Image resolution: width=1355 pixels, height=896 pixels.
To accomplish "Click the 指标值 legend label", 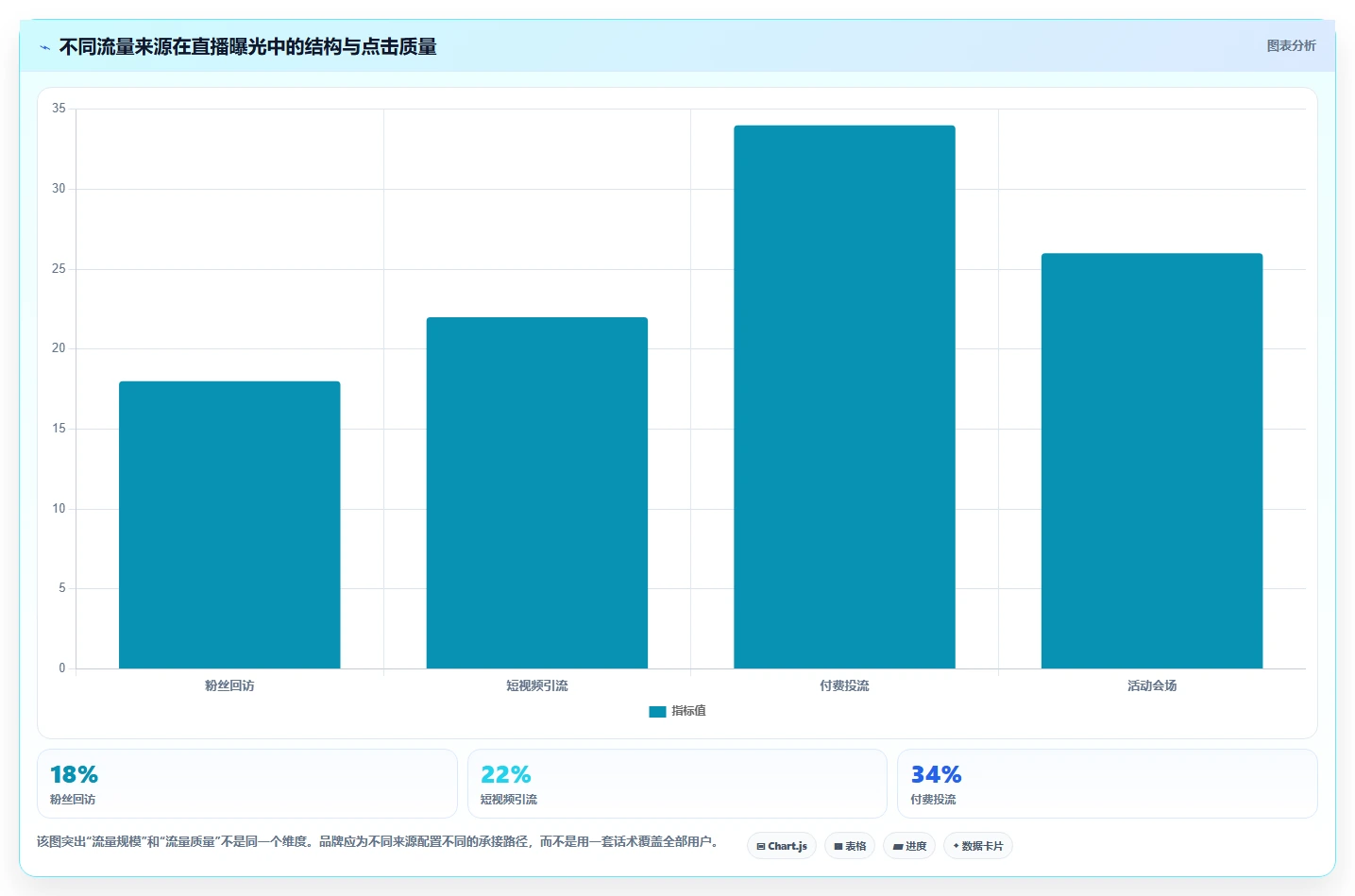I will (688, 711).
